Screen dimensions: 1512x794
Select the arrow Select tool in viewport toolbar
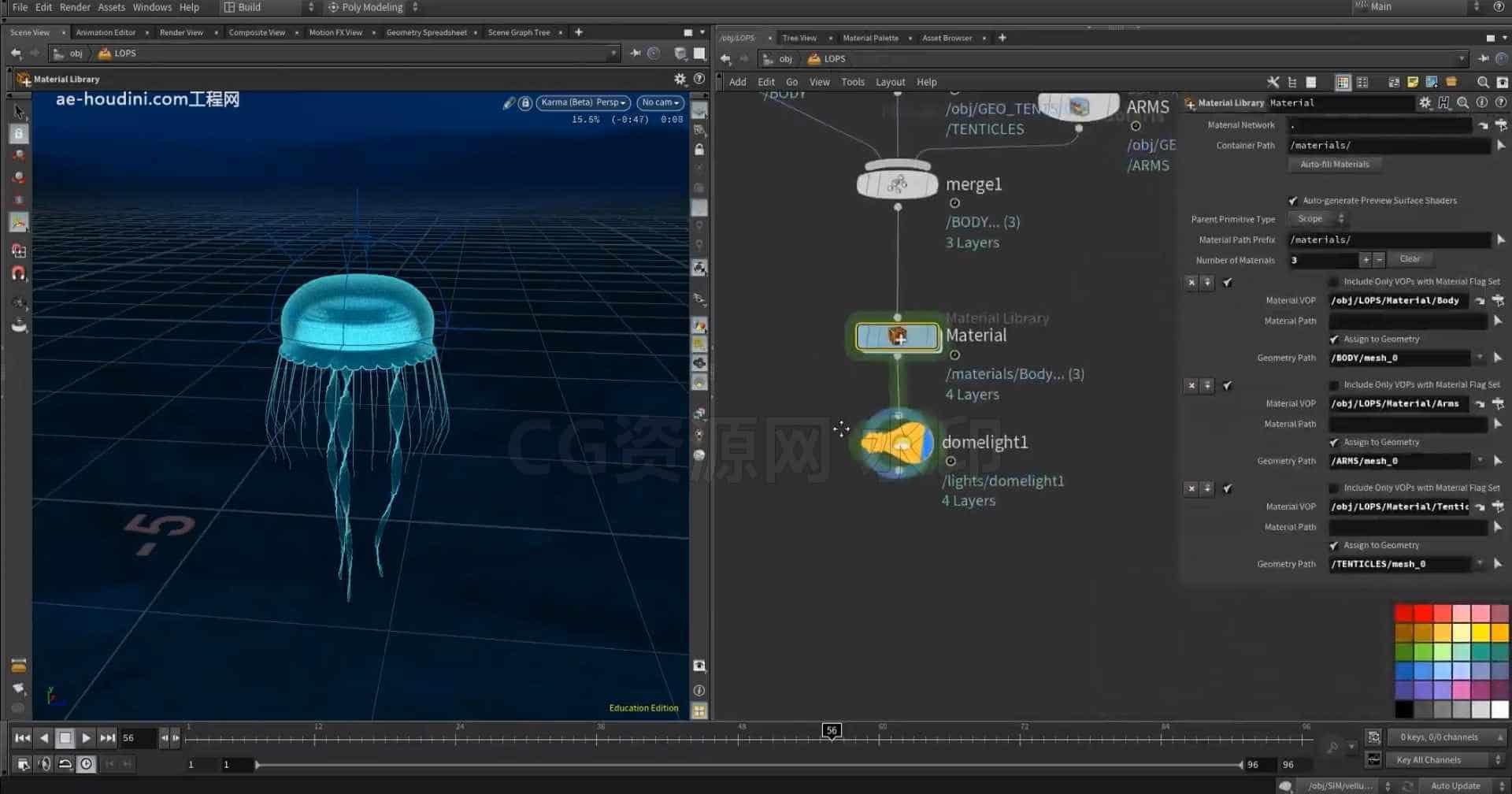tap(19, 112)
